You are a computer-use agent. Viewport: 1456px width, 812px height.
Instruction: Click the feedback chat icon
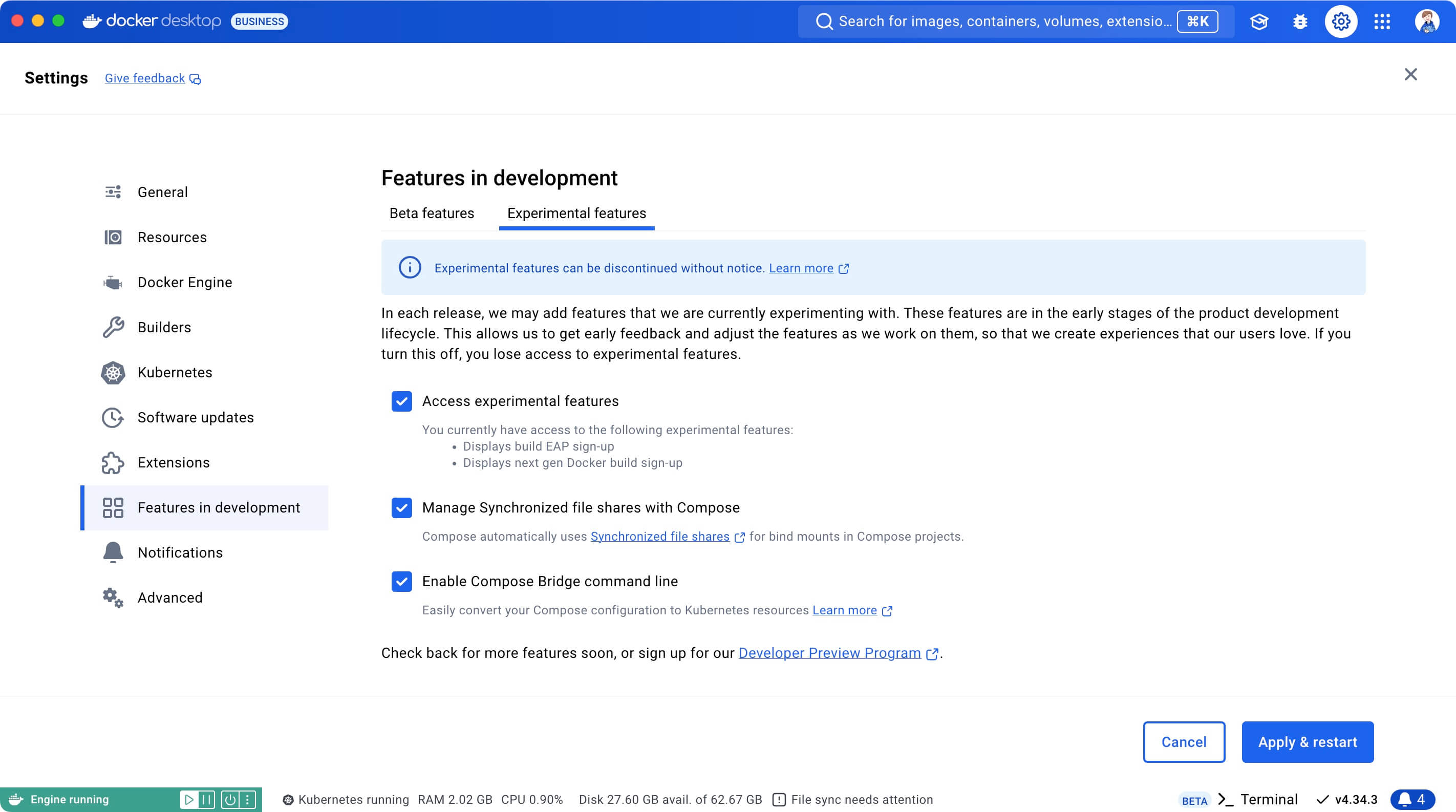point(195,79)
